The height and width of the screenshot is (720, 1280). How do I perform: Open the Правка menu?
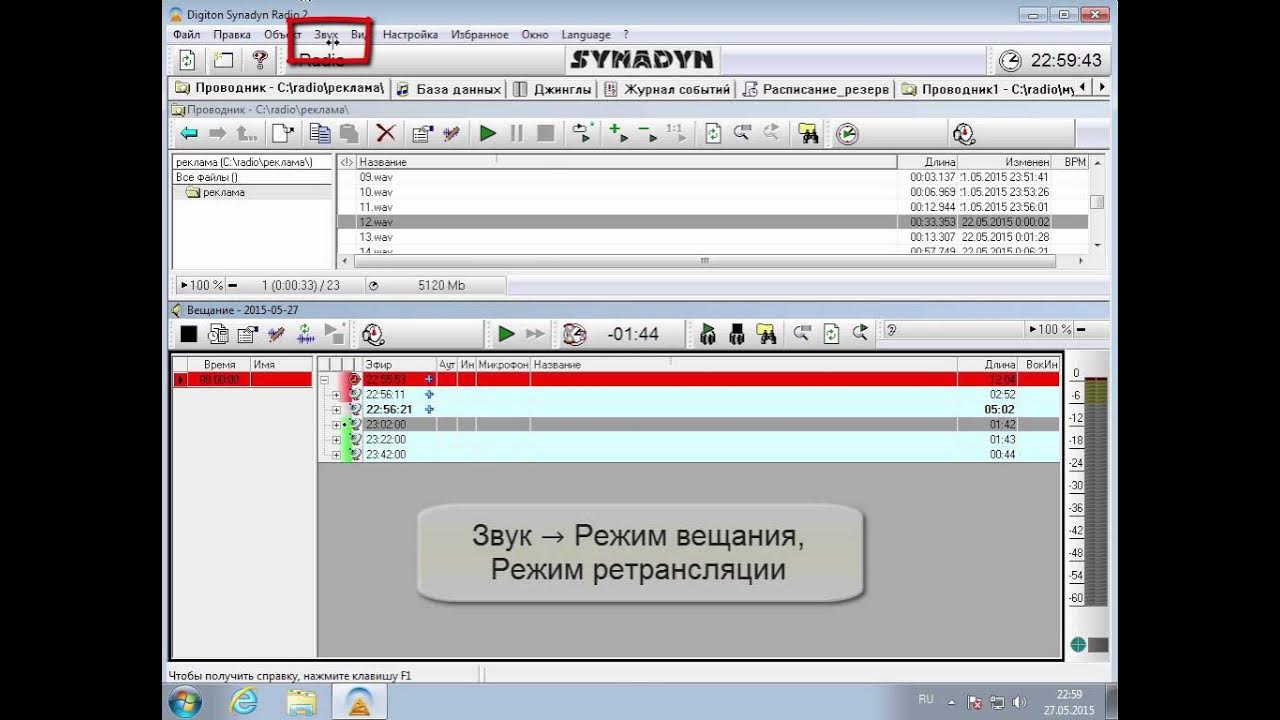click(x=232, y=34)
